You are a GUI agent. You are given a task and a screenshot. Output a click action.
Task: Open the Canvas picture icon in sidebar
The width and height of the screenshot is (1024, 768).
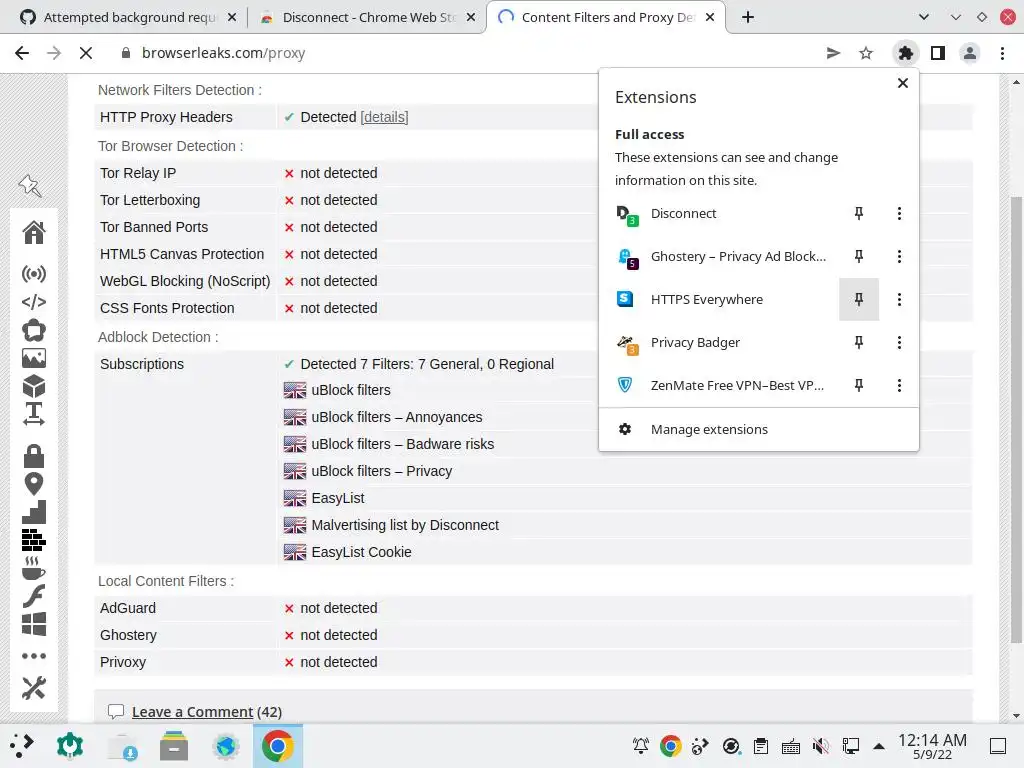[x=34, y=358]
